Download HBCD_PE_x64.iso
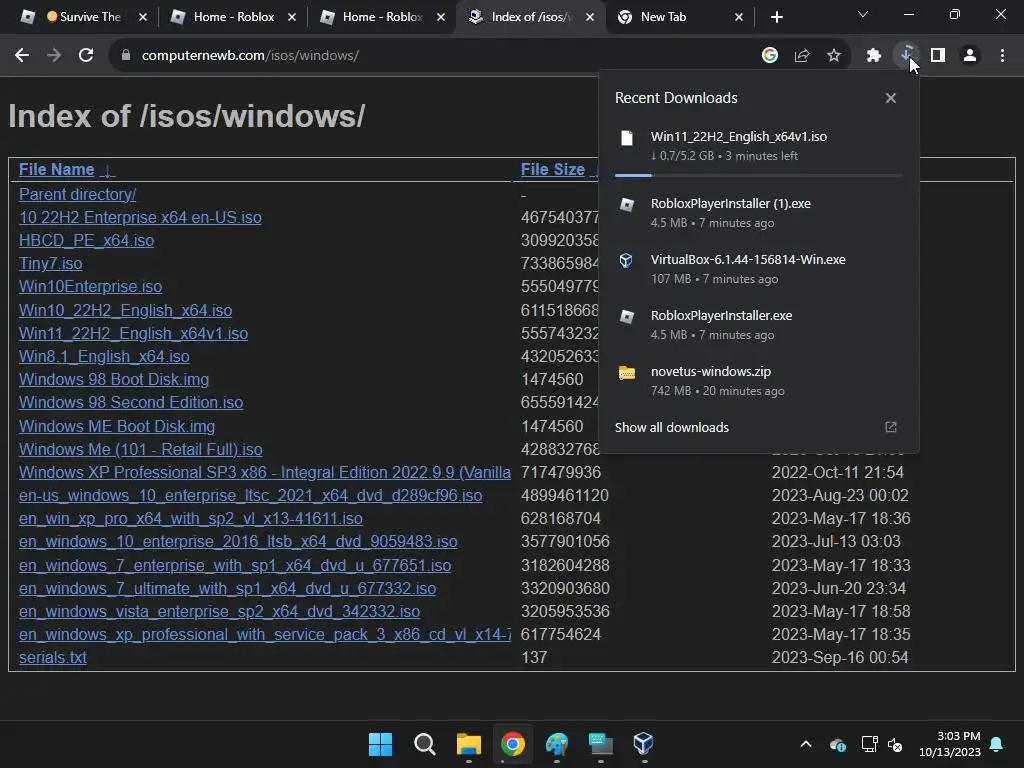This screenshot has height=768, width=1024. [86, 241]
